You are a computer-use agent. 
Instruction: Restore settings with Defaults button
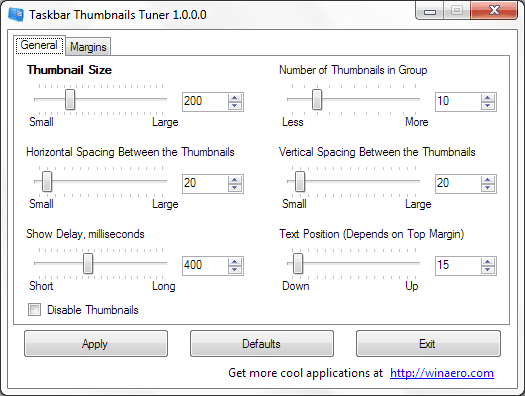[262, 344]
